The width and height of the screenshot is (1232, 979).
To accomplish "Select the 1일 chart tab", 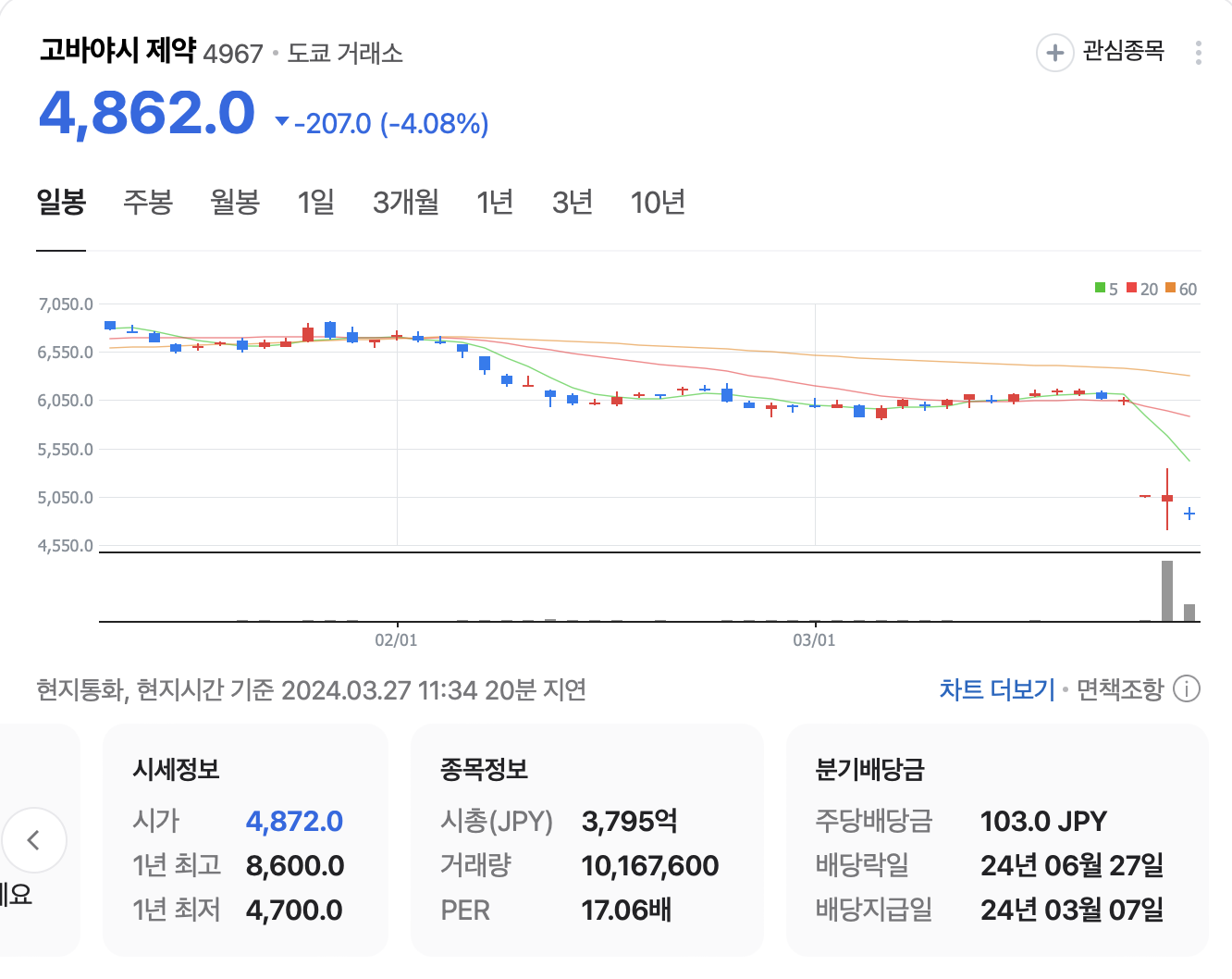I will pos(315,202).
